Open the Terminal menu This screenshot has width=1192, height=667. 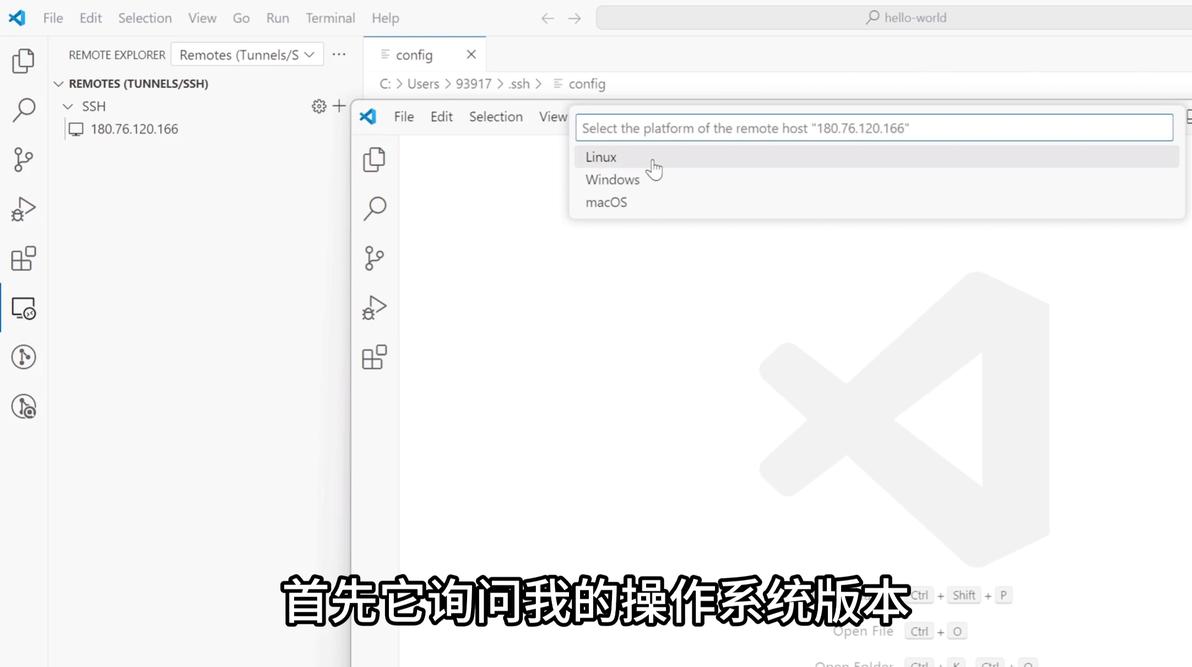(330, 18)
